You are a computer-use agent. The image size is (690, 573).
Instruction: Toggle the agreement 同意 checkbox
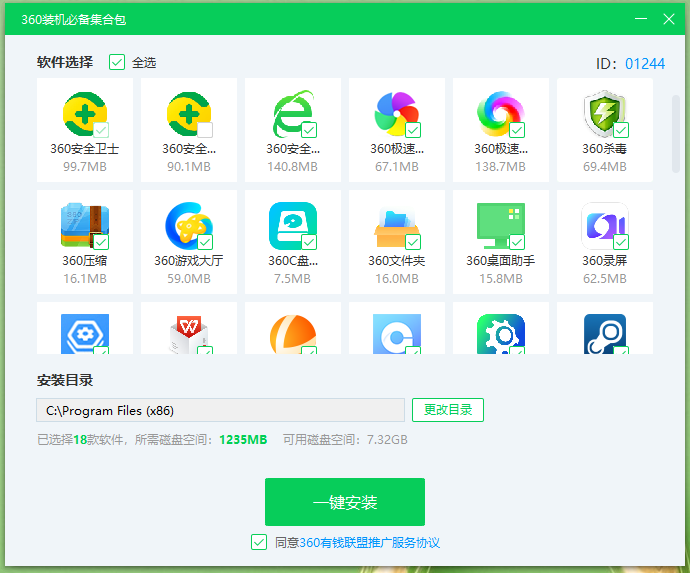pyautogui.click(x=259, y=542)
